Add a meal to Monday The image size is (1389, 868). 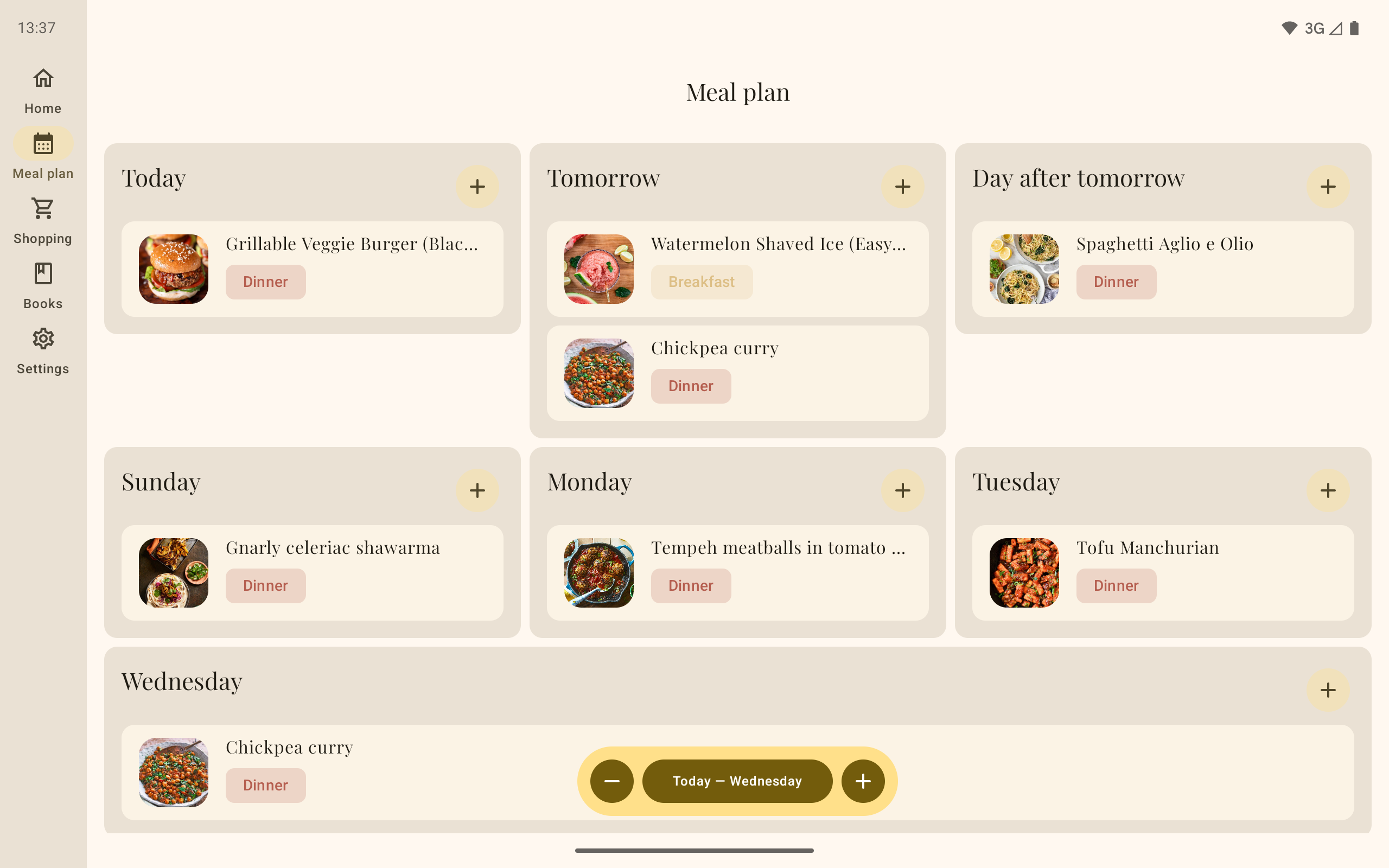[902, 490]
